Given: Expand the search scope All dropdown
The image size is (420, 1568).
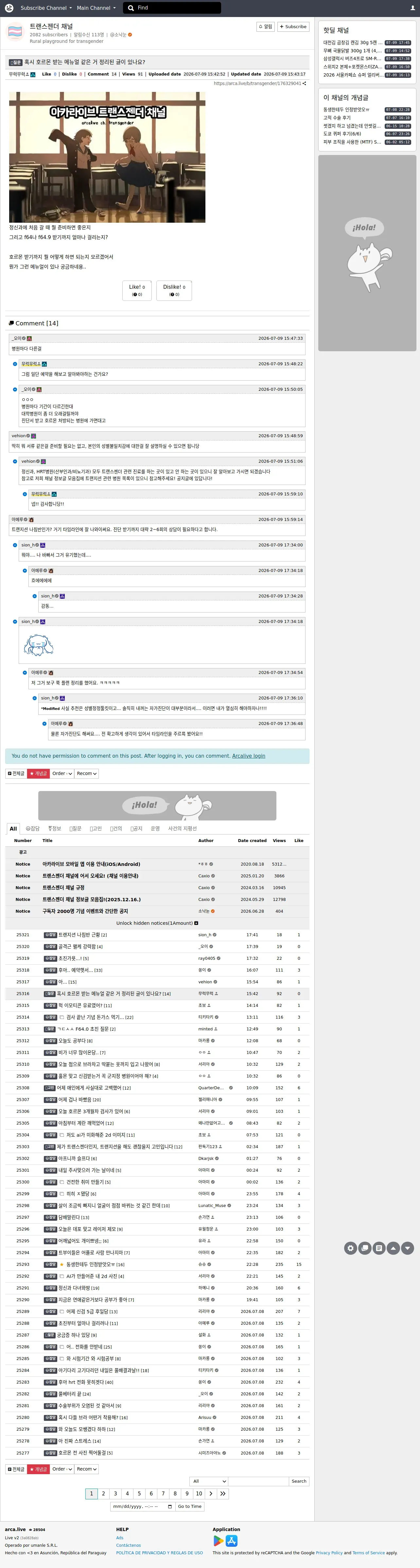Looking at the screenshot, I should pos(208,1481).
